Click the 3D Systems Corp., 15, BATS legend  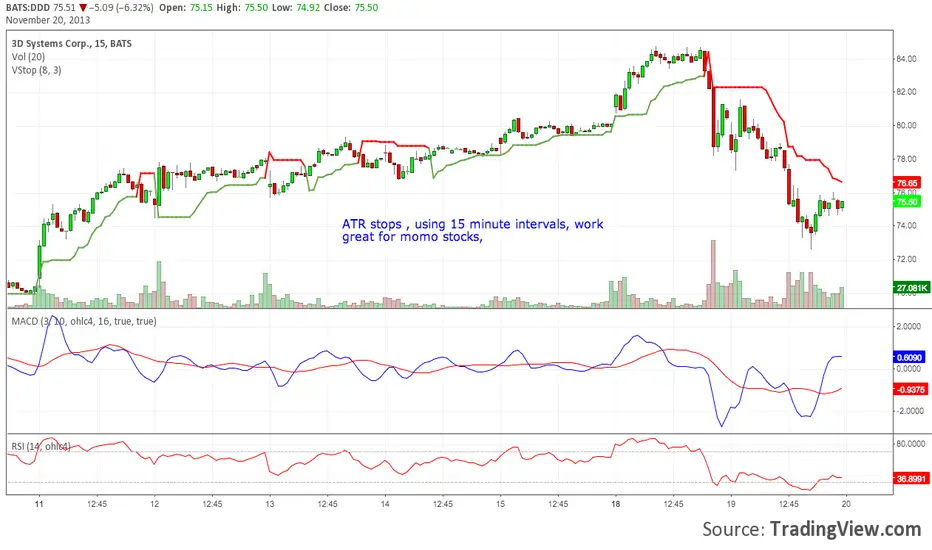click(72, 43)
